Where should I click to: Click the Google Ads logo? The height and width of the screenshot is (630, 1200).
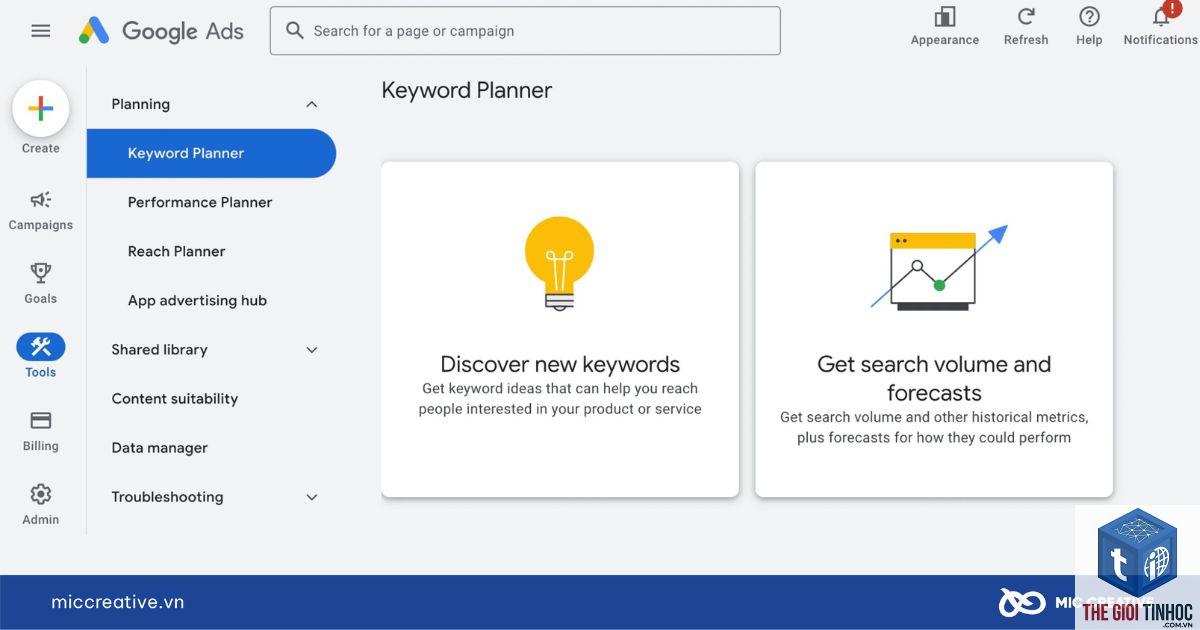[161, 31]
